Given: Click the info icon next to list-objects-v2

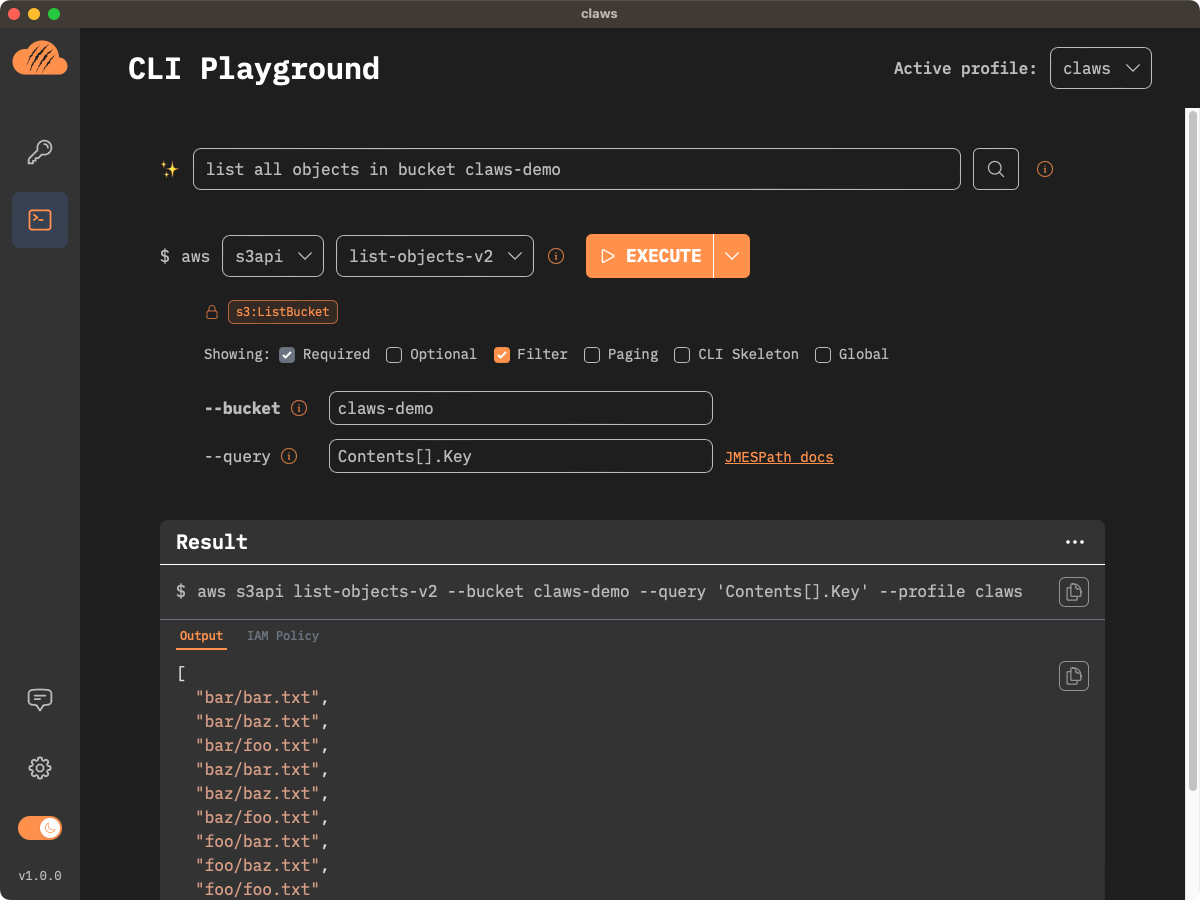Looking at the screenshot, I should (x=556, y=256).
